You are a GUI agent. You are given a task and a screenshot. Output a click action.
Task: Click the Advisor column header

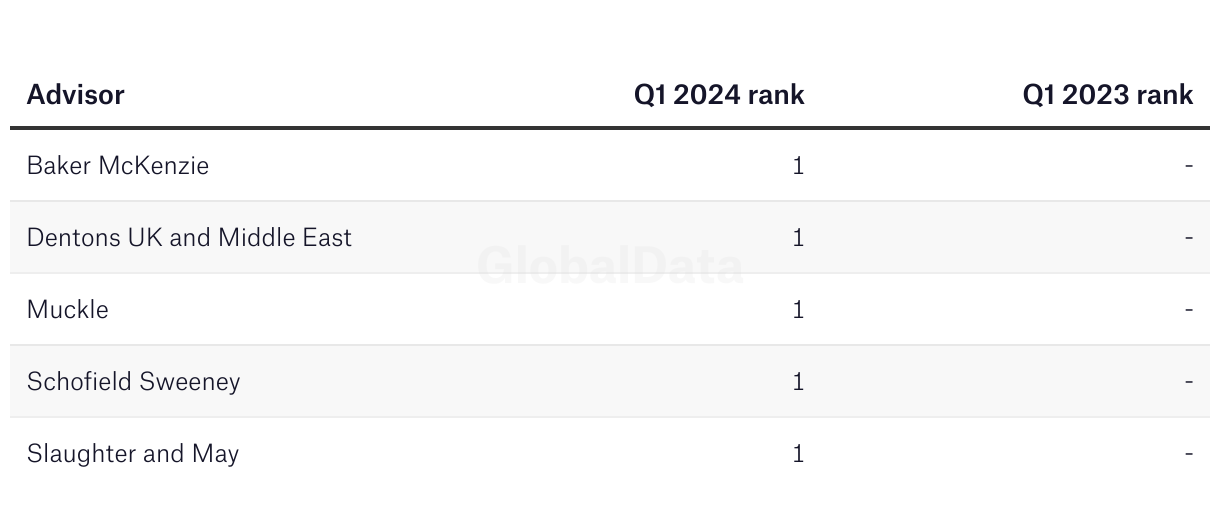(x=76, y=95)
